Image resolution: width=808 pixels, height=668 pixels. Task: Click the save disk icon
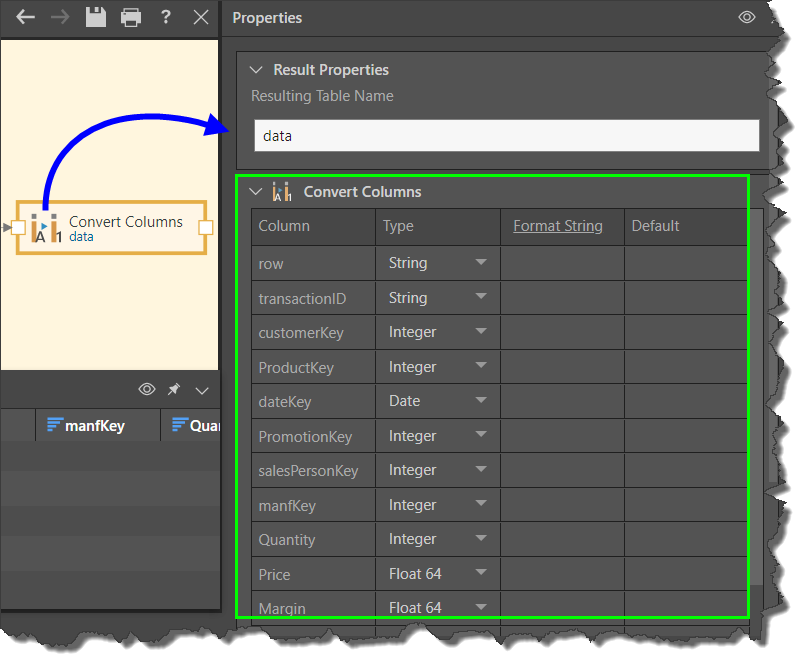(95, 18)
